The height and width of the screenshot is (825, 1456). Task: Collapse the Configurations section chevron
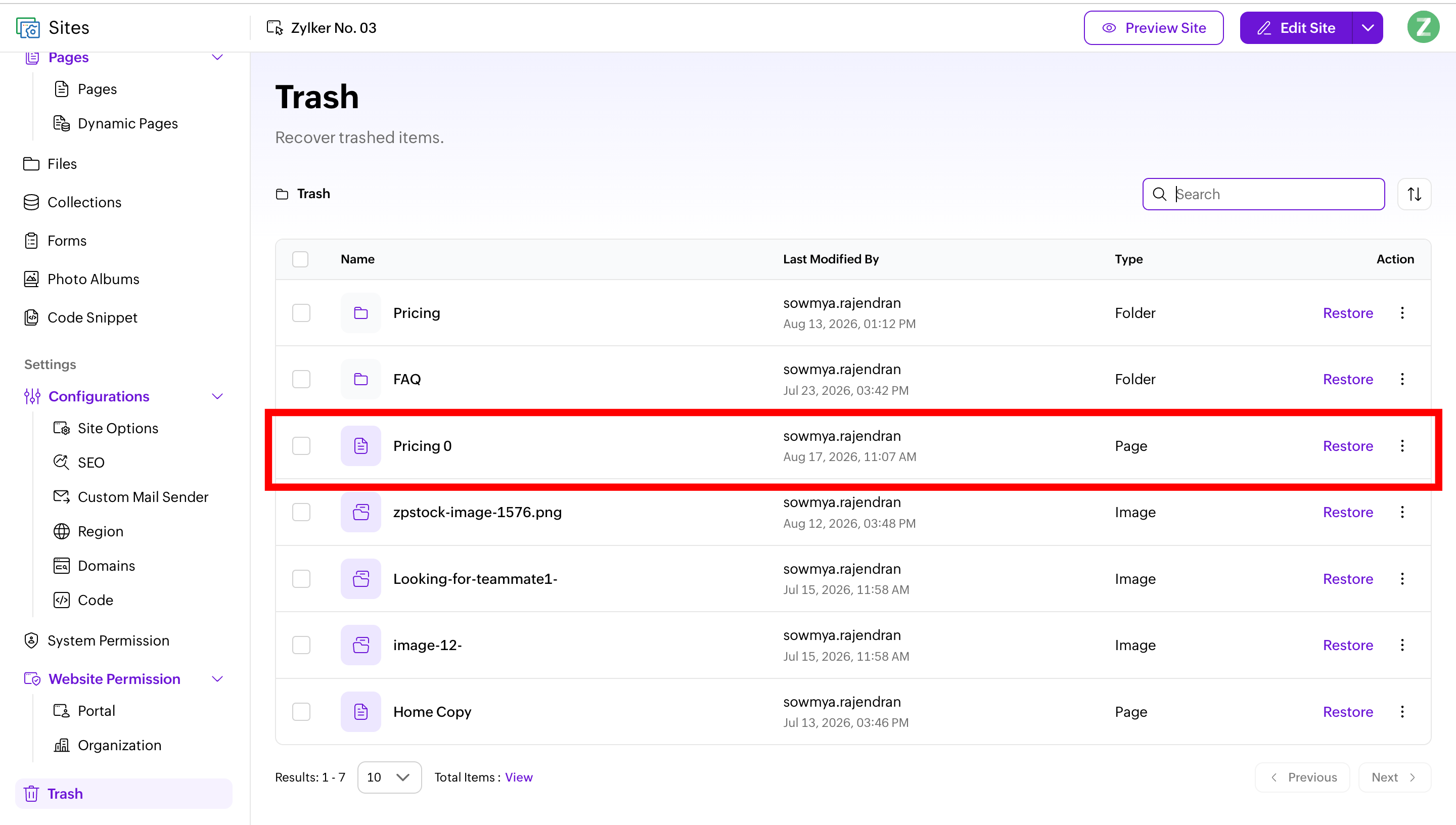(217, 397)
